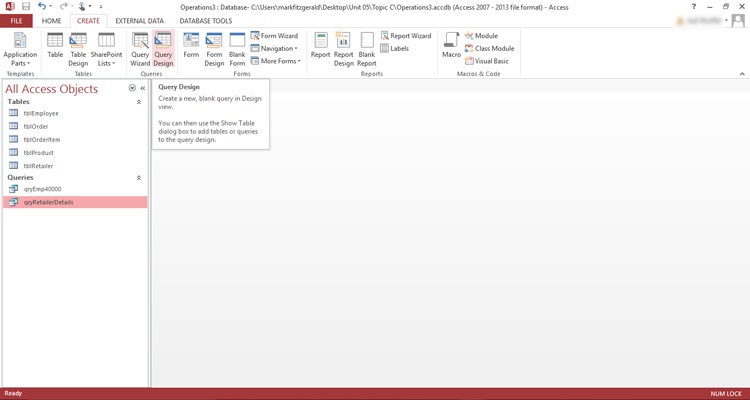
Task: Redo the last action
Action: 64,7
